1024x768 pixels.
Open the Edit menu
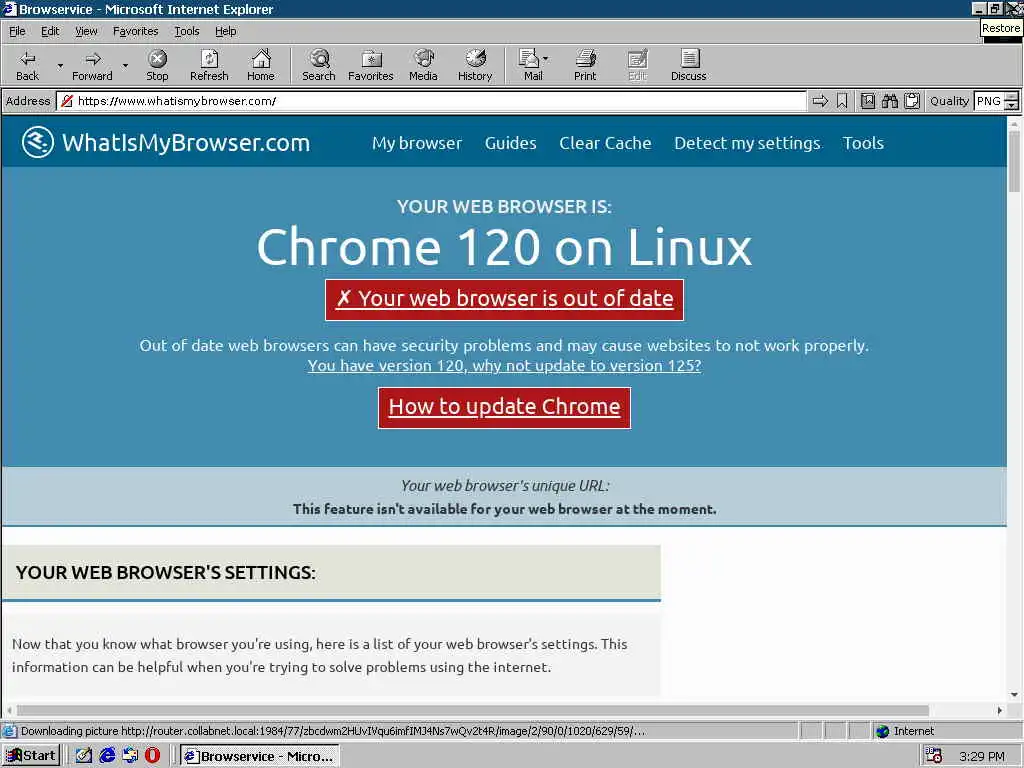(x=50, y=31)
